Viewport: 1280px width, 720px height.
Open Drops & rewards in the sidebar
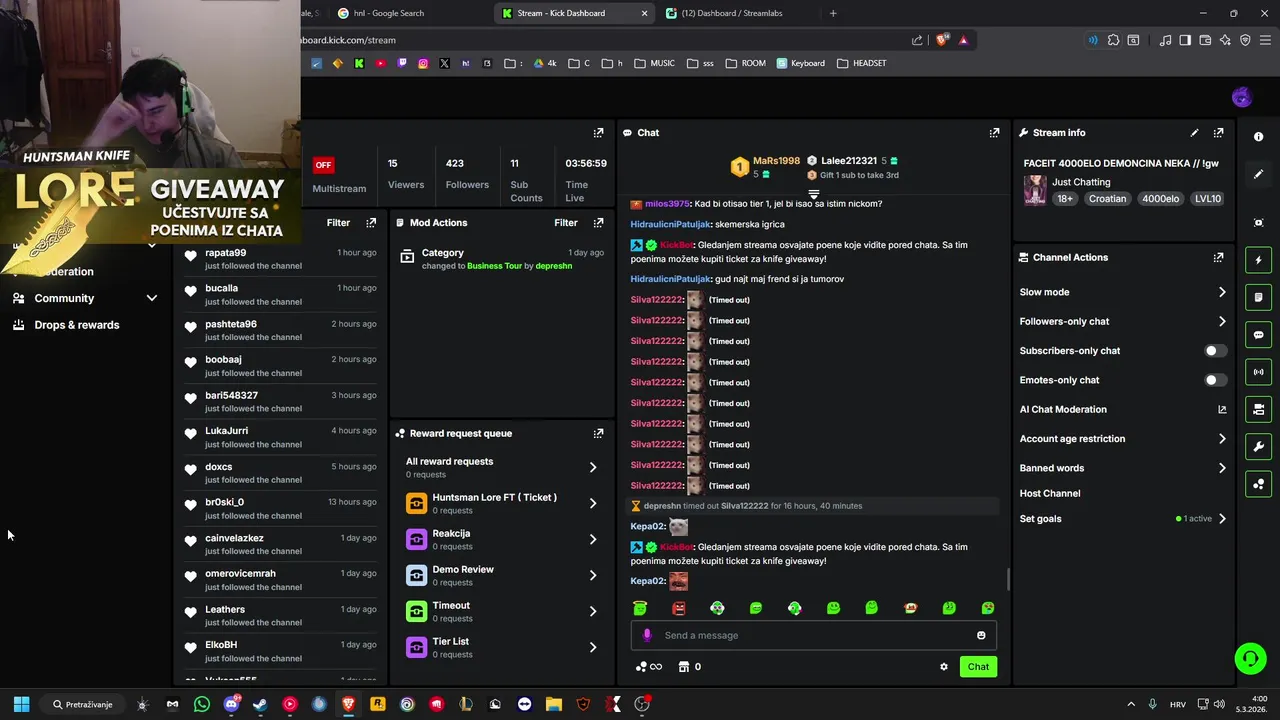pyautogui.click(x=77, y=325)
